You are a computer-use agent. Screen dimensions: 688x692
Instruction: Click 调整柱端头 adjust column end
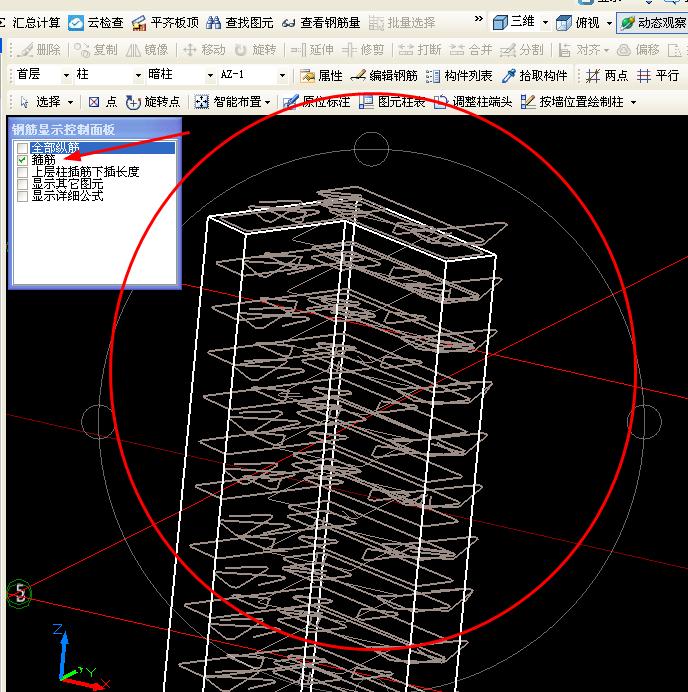tap(473, 102)
